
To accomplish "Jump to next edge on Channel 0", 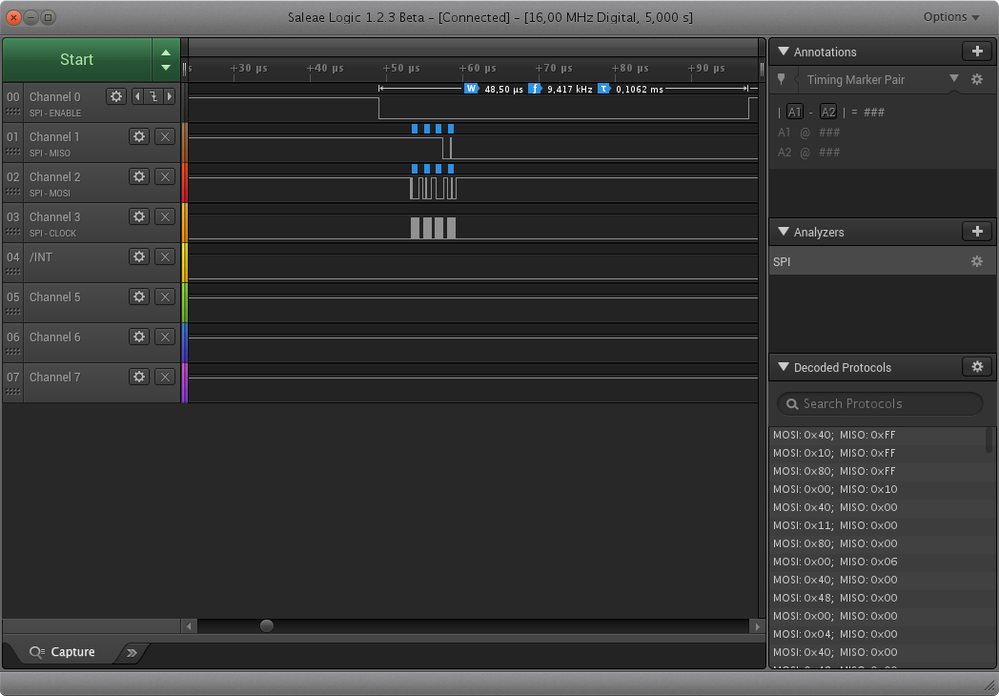I will point(169,97).
